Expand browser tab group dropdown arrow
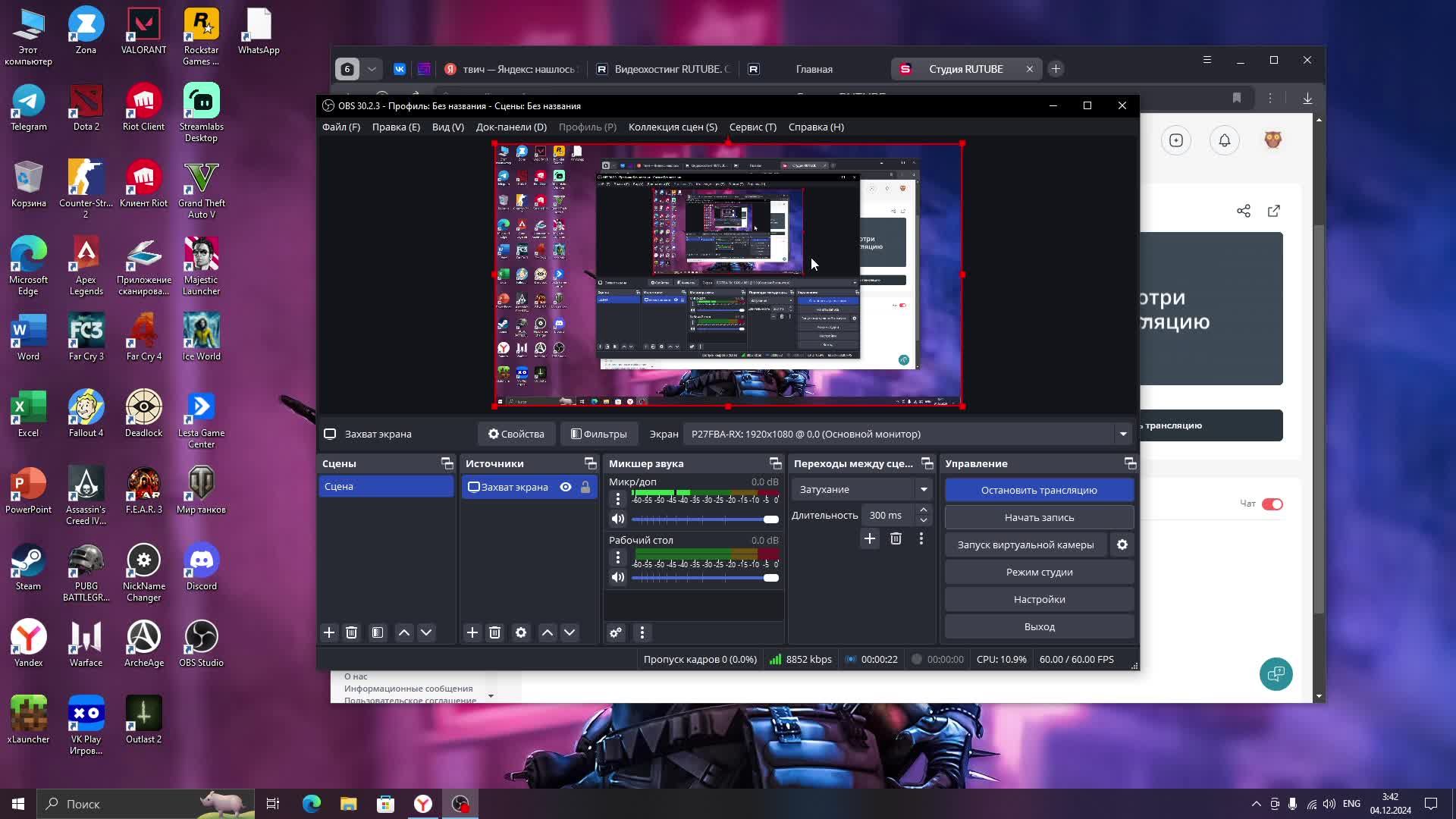 click(372, 69)
